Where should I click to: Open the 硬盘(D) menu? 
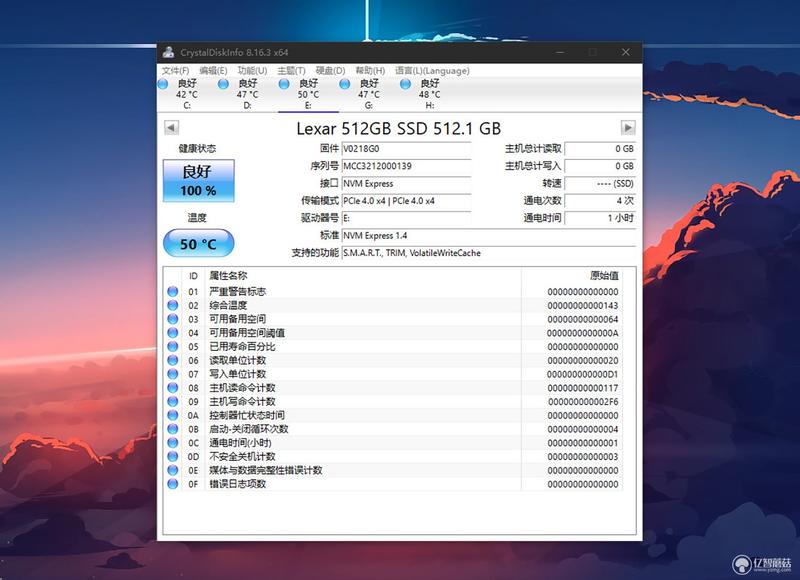tap(330, 70)
